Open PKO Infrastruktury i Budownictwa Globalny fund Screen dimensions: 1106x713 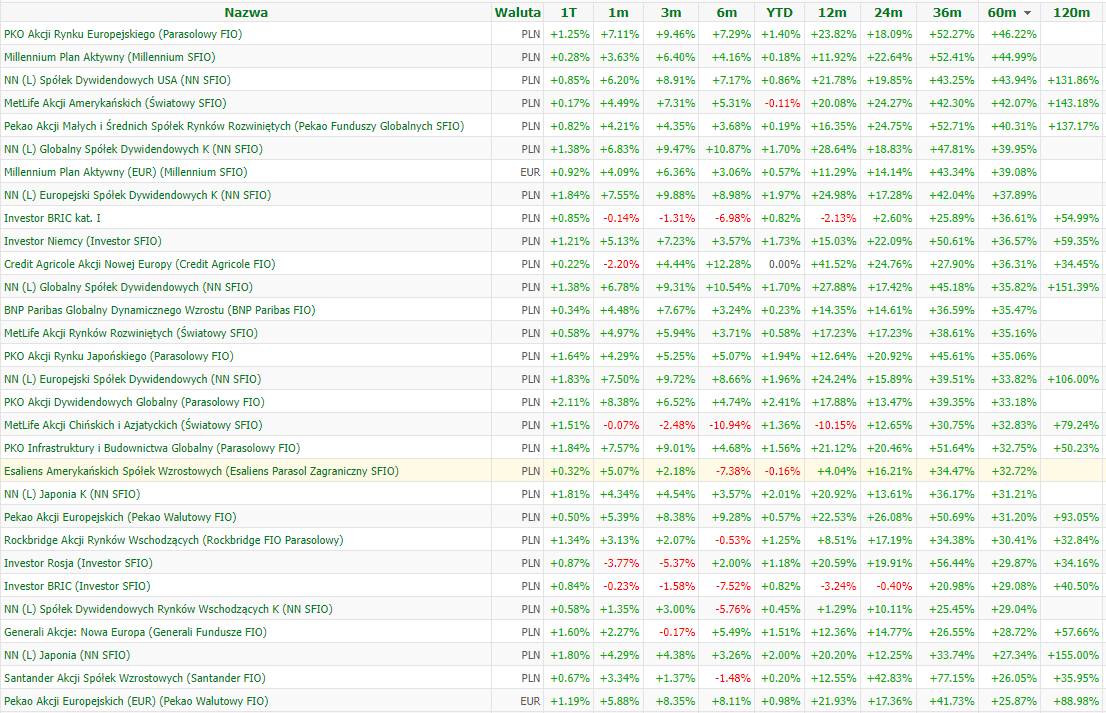(152, 448)
